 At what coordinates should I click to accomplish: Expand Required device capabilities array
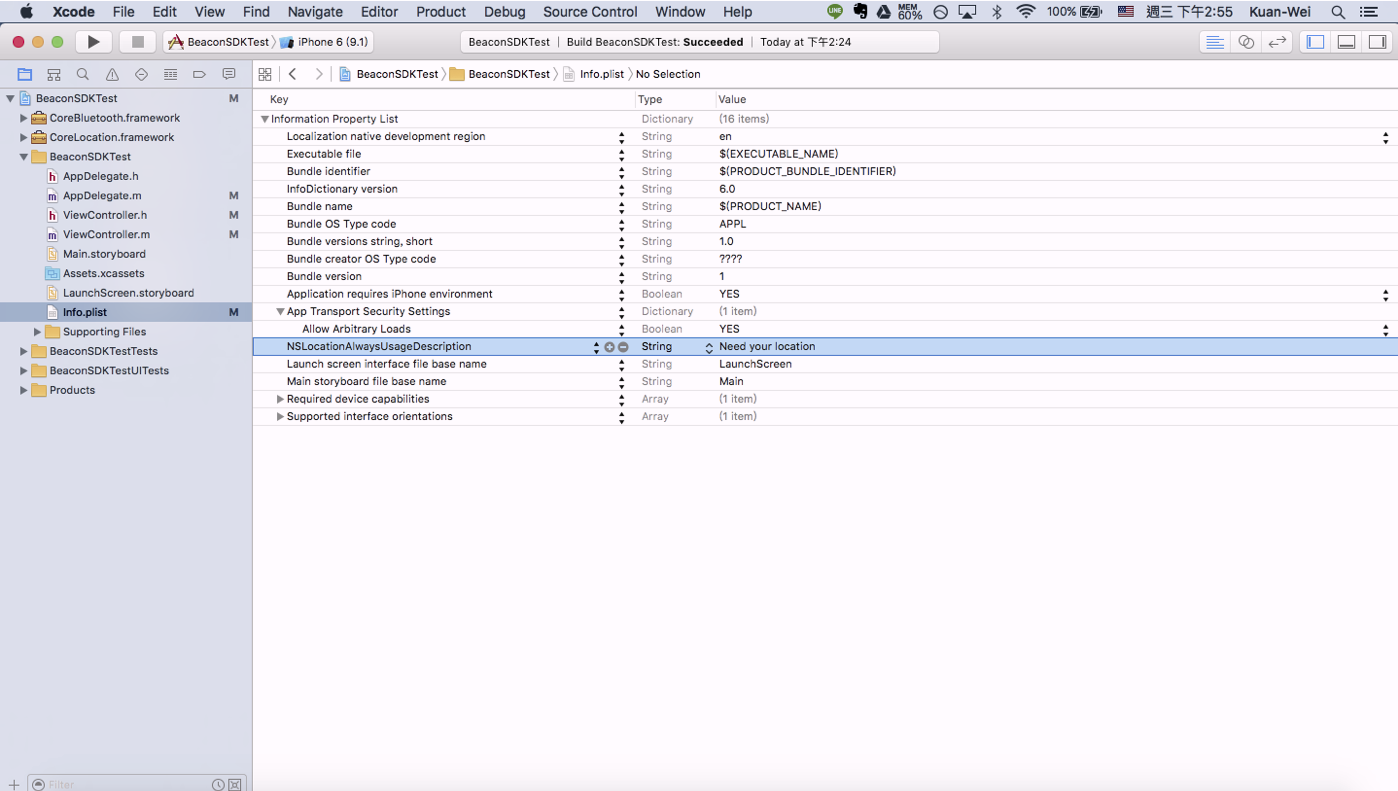280,399
